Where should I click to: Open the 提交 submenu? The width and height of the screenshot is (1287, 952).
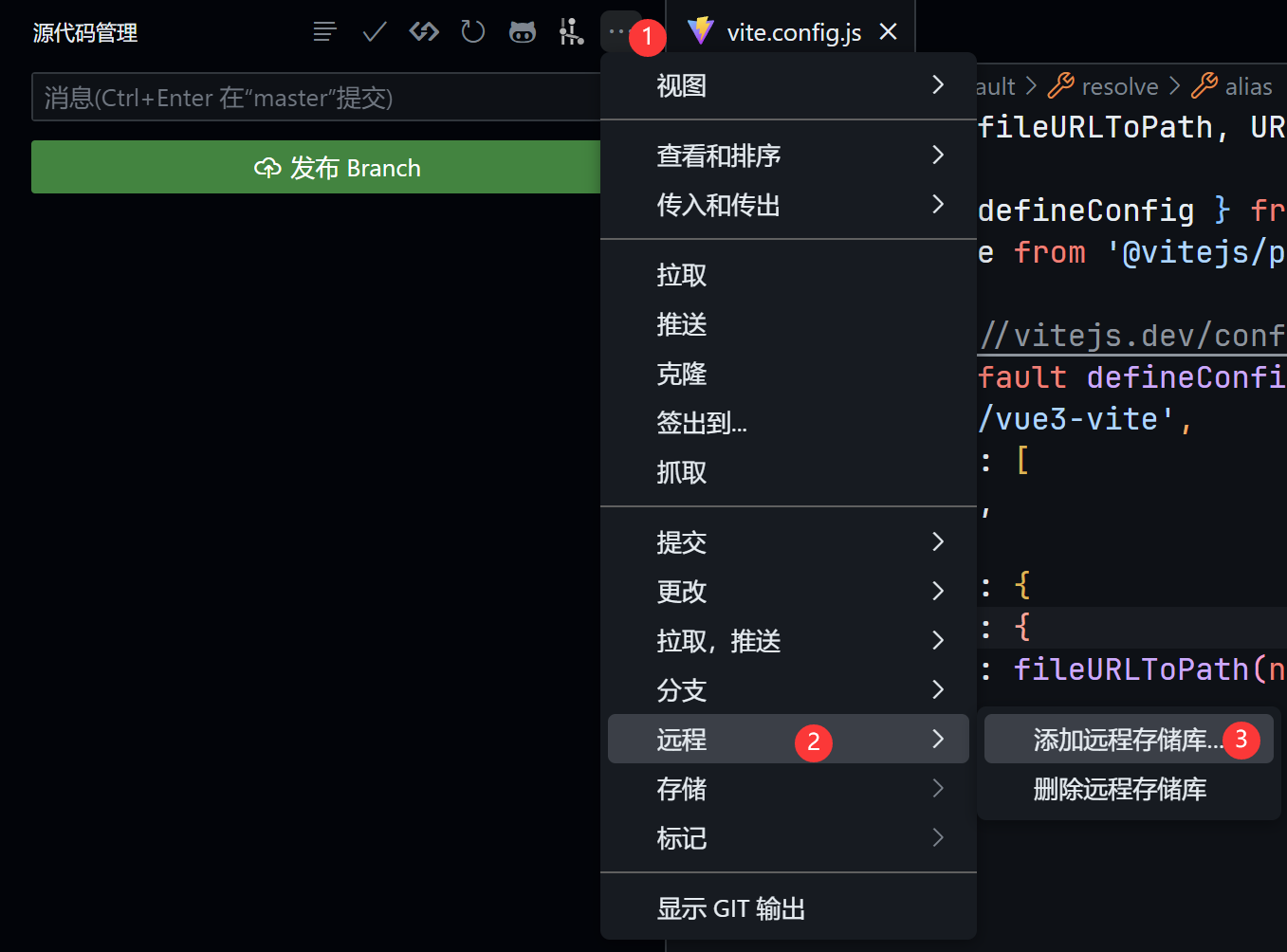pyautogui.click(x=788, y=542)
